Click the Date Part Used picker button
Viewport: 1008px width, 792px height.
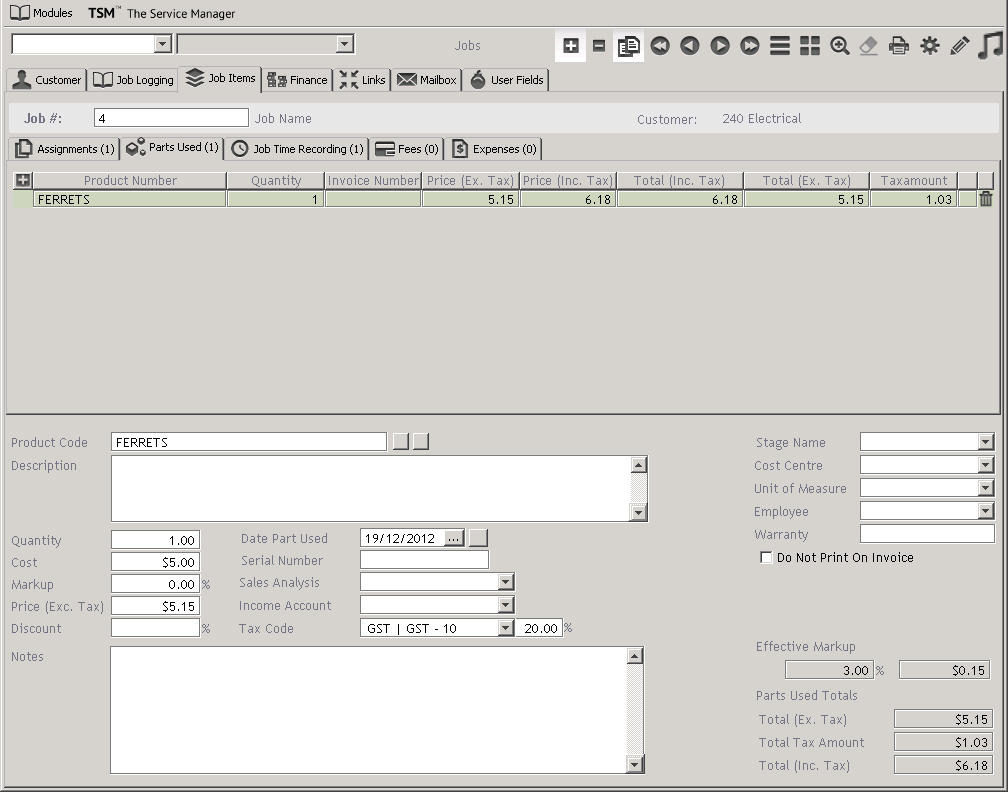pos(453,538)
